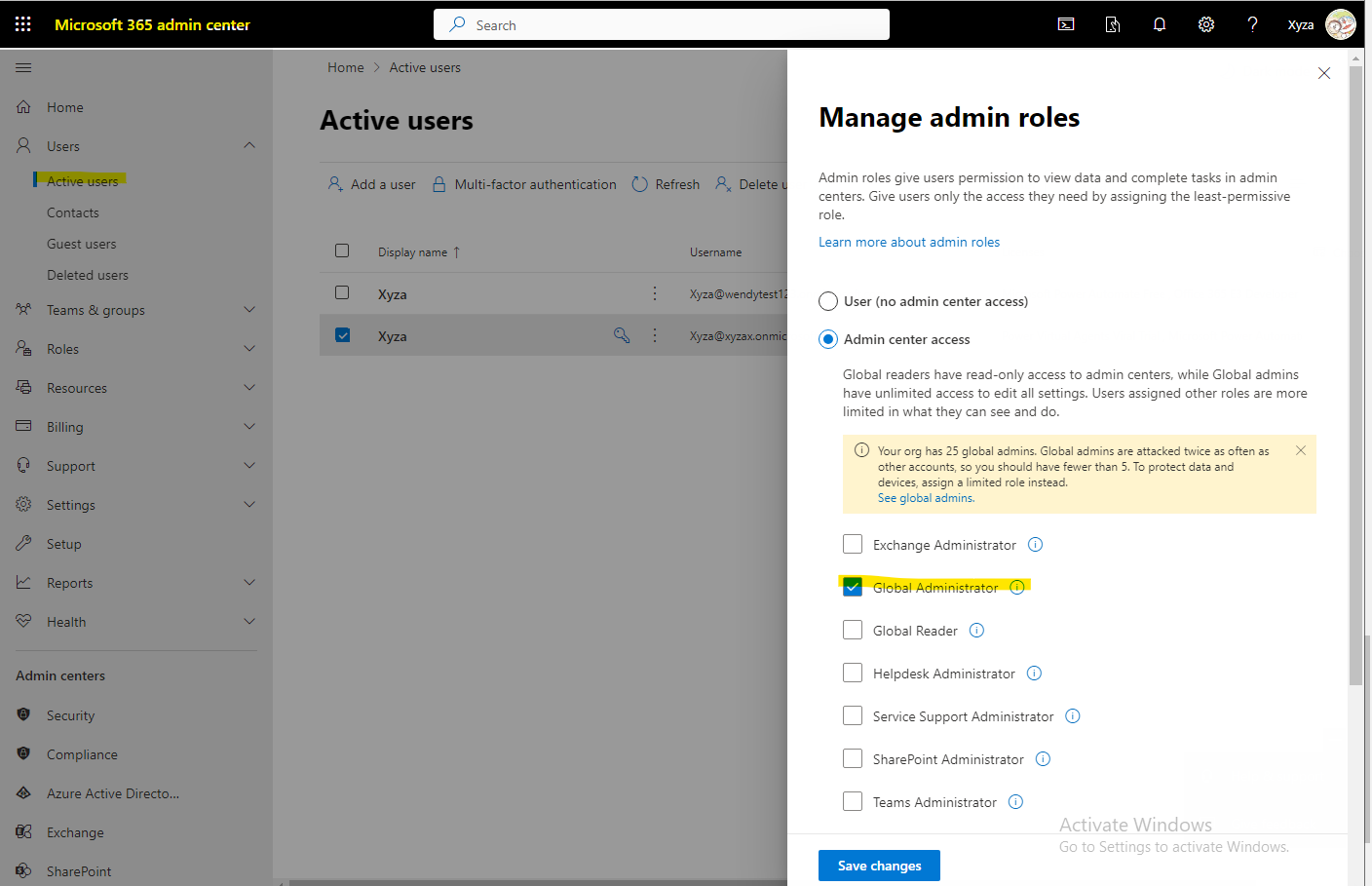The image size is (1372, 886).
Task: Select the User (no admin center access) option
Action: click(827, 301)
